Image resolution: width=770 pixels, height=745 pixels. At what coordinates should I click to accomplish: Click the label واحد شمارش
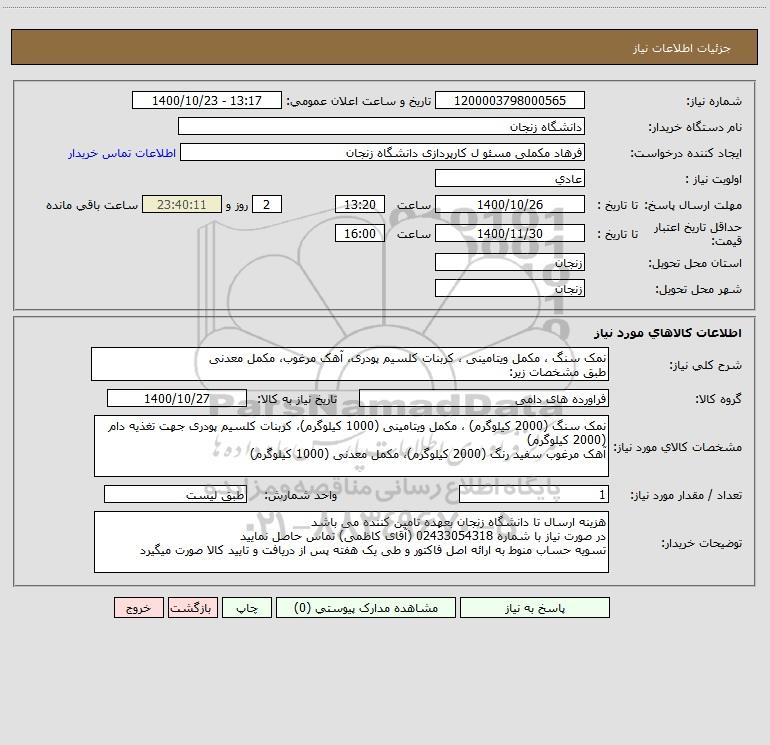pyautogui.click(x=301, y=496)
